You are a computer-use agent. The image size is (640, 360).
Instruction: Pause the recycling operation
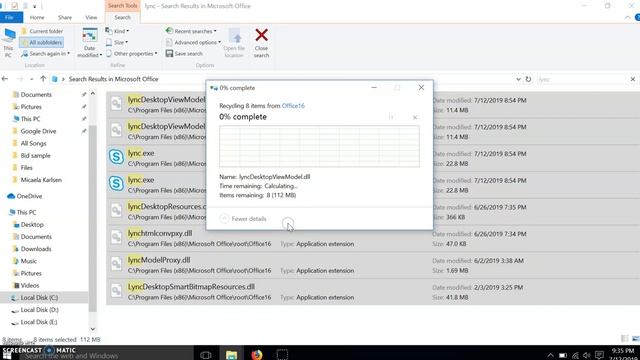click(x=391, y=117)
